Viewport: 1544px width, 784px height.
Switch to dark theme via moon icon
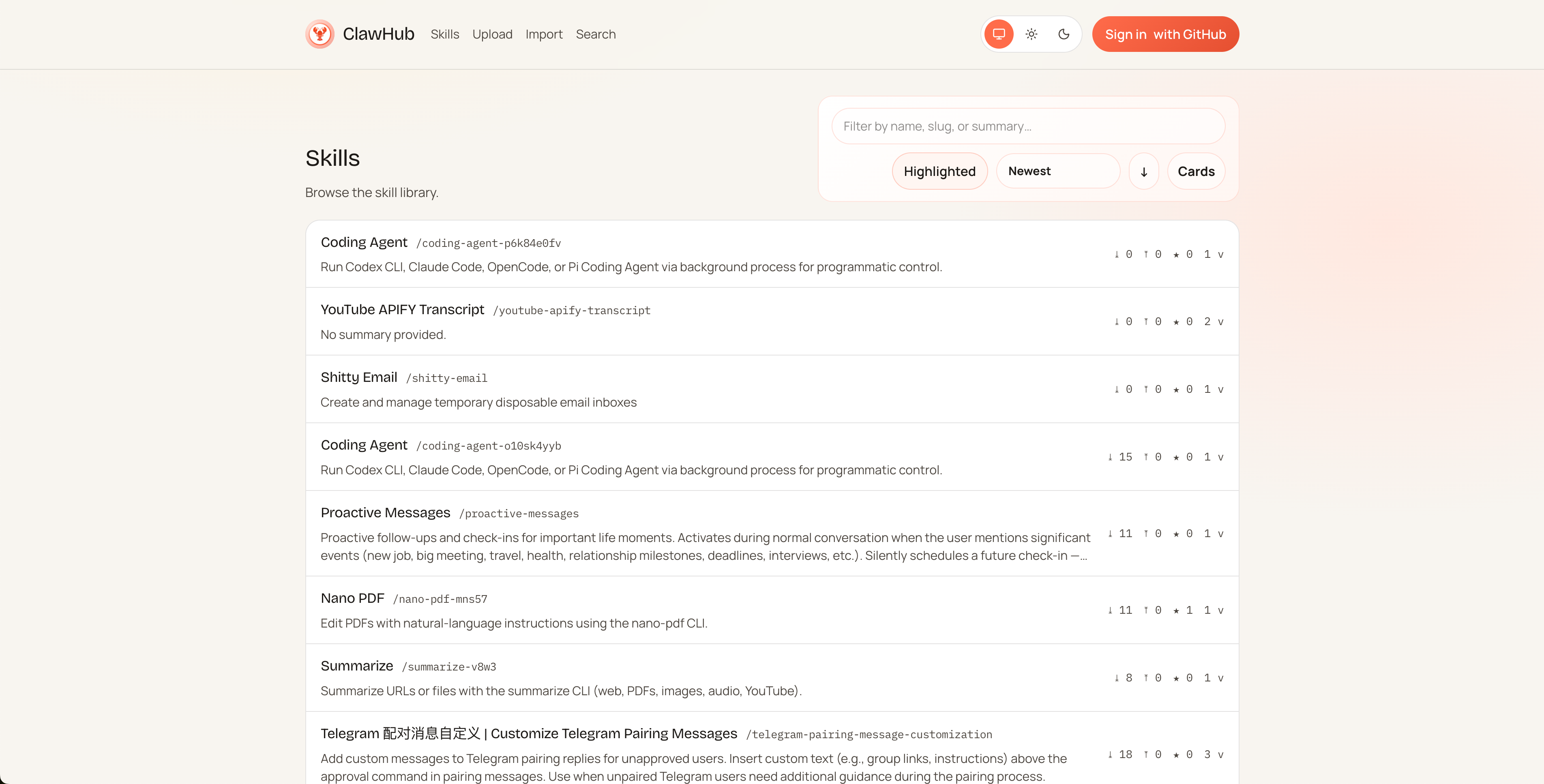pyautogui.click(x=1064, y=34)
